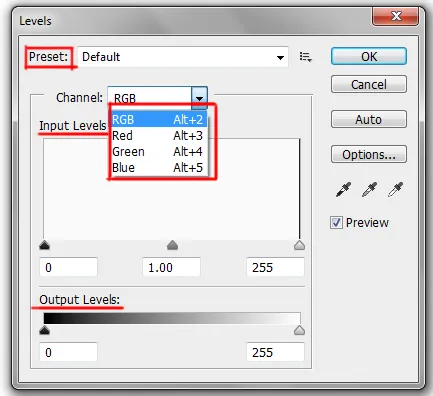This screenshot has width=433, height=396.
Task: Select the white point eyedropper
Action: [x=395, y=190]
